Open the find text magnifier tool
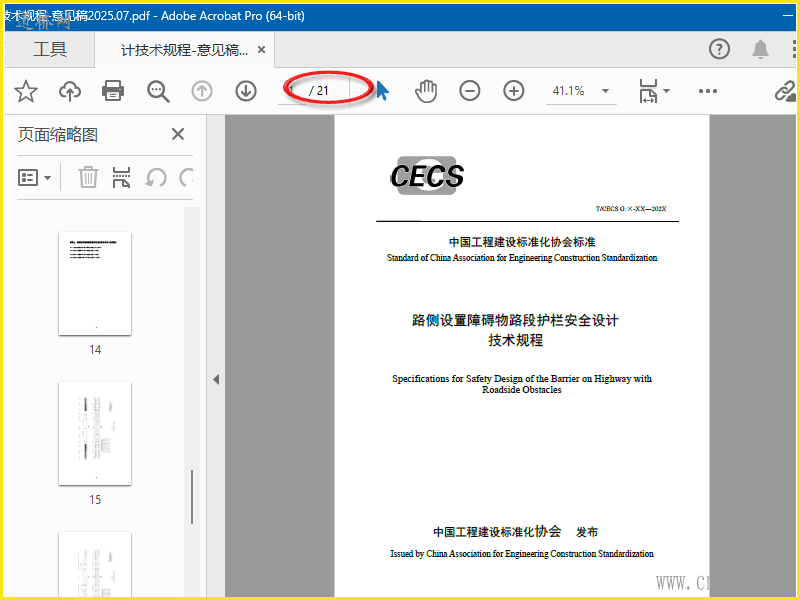800x600 pixels. (x=158, y=91)
